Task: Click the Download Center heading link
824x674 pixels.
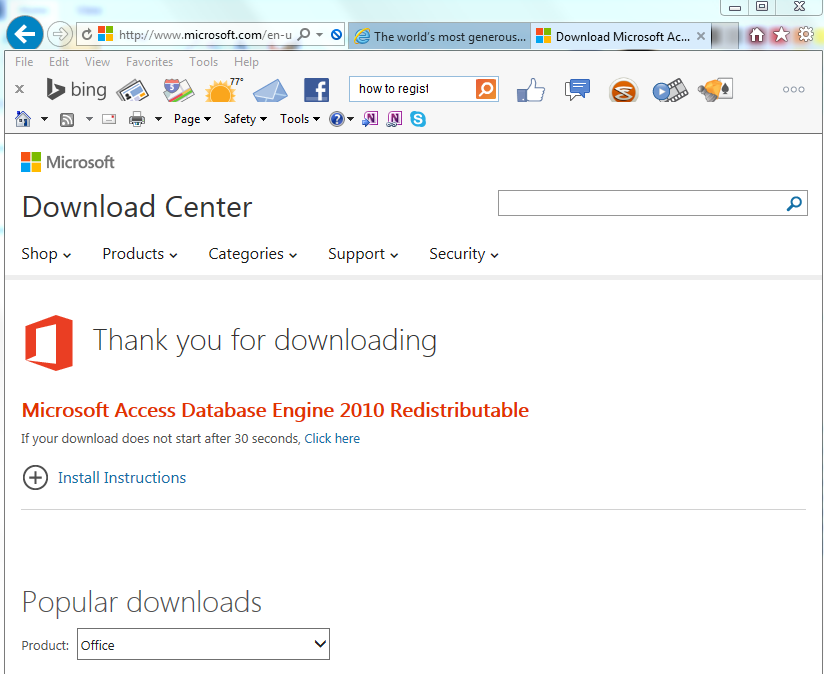Action: [137, 206]
